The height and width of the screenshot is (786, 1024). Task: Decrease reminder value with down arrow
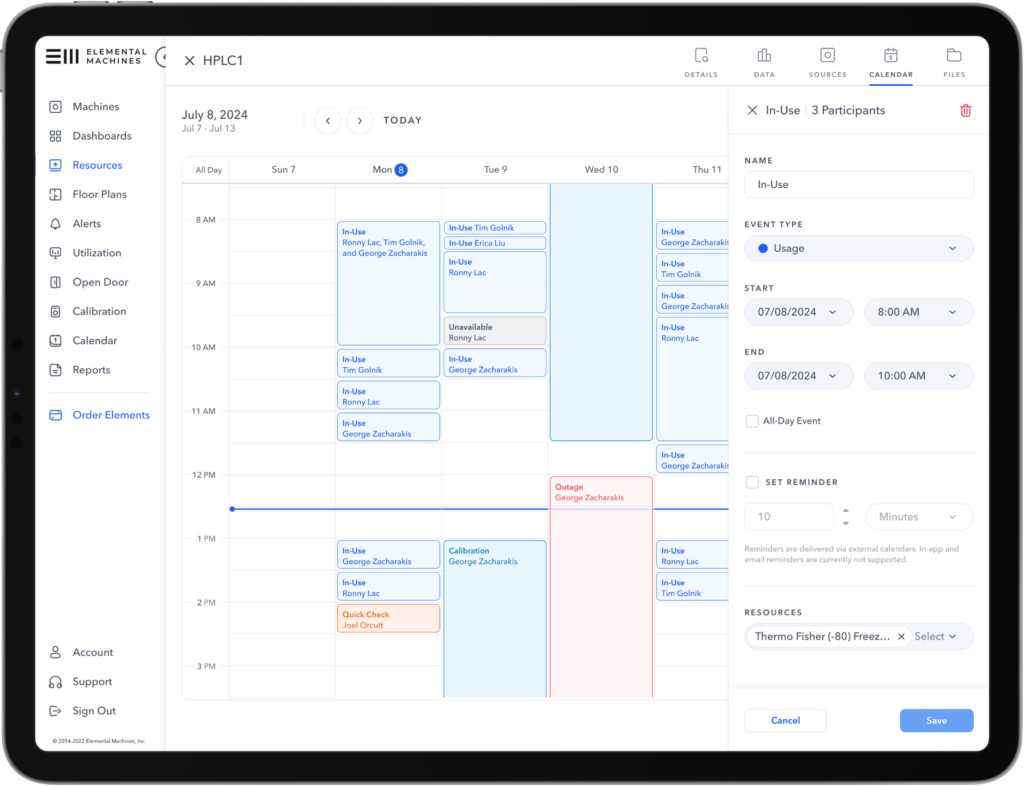point(846,524)
